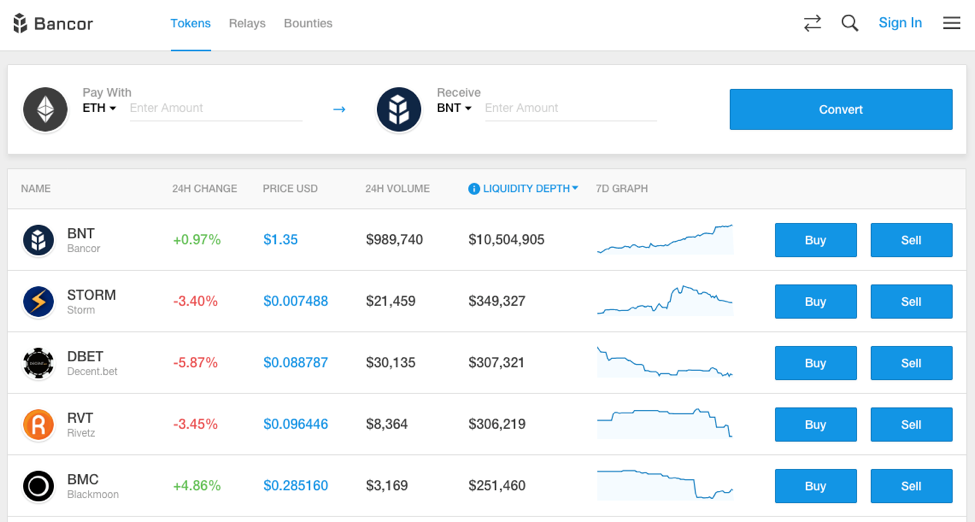The width and height of the screenshot is (975, 522).
Task: Open the DBET 7-day graph sparkline
Action: click(665, 362)
